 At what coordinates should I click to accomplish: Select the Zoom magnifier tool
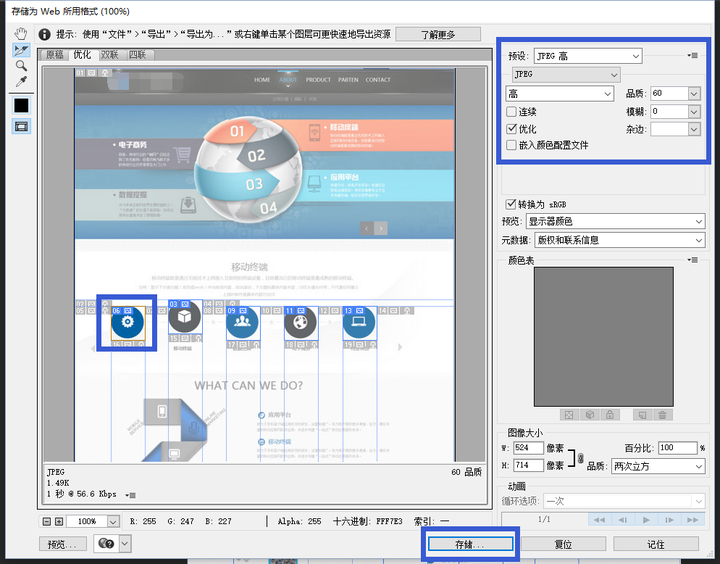pos(21,66)
